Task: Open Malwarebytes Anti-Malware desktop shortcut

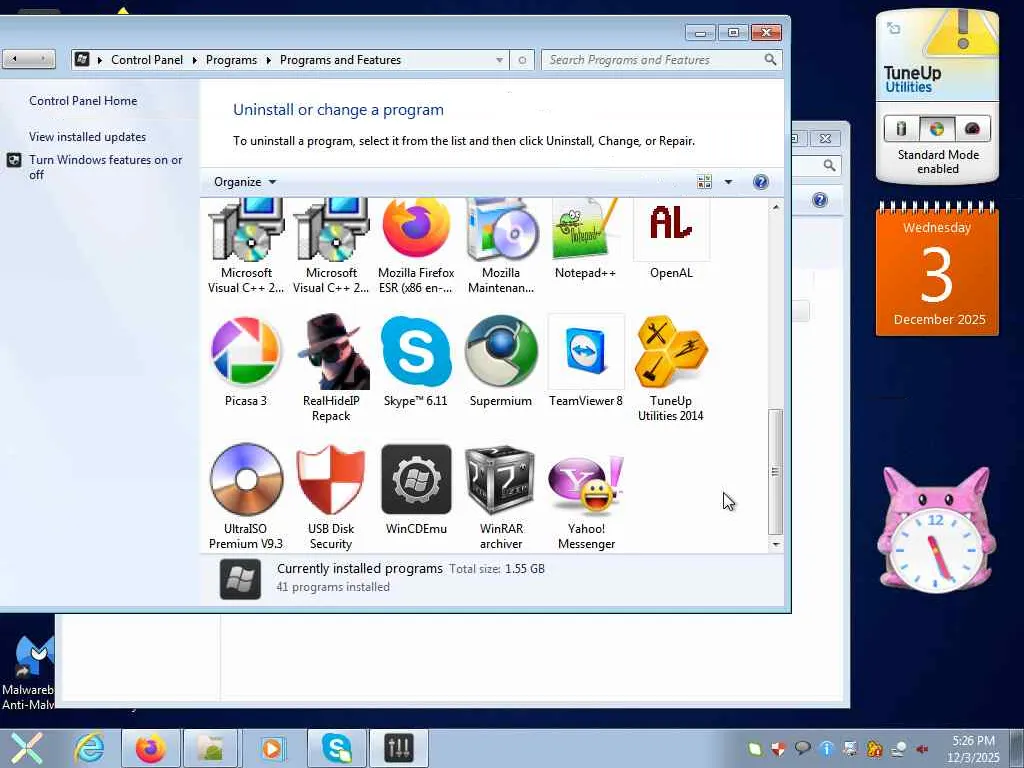Action: tap(27, 673)
